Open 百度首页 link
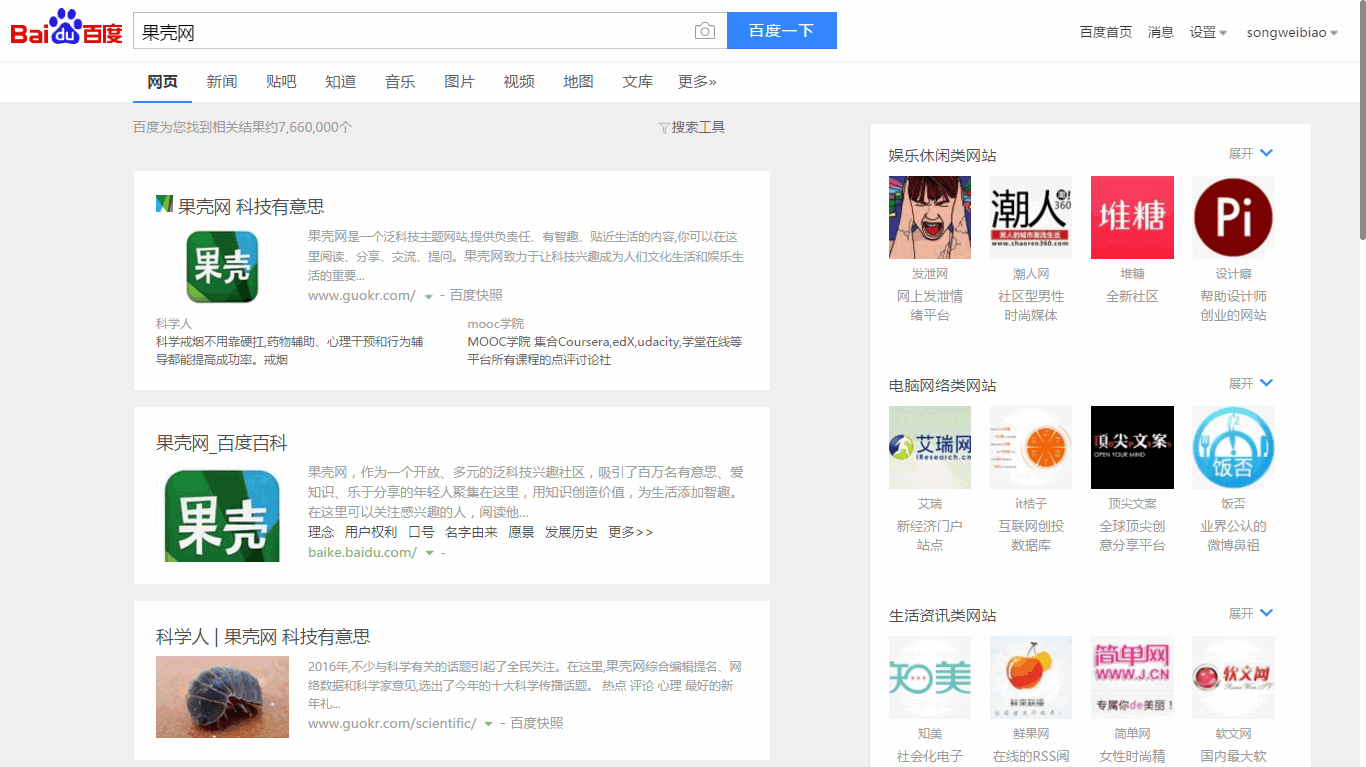Screen dimensions: 1366x767 (1106, 32)
